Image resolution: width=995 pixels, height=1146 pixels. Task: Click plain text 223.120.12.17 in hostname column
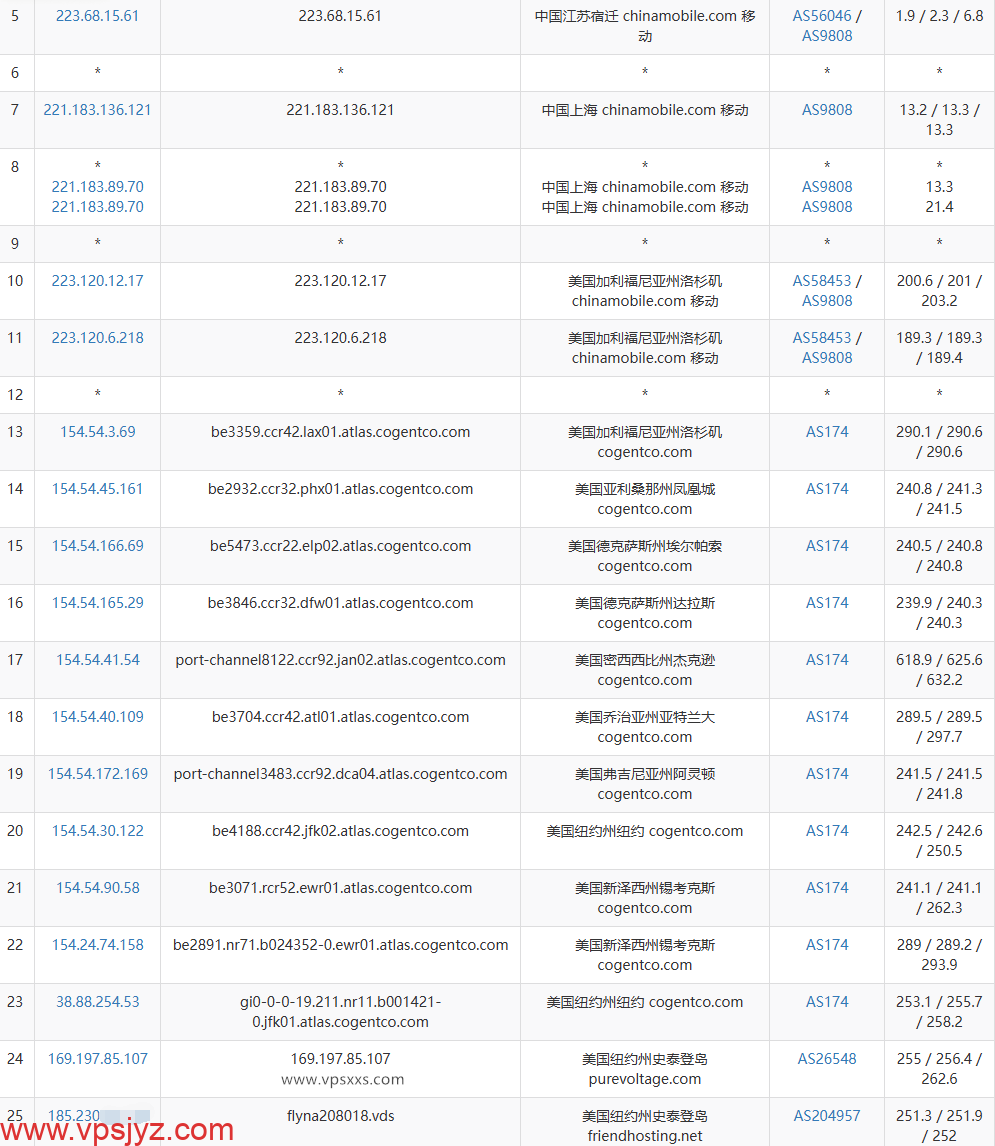340,281
